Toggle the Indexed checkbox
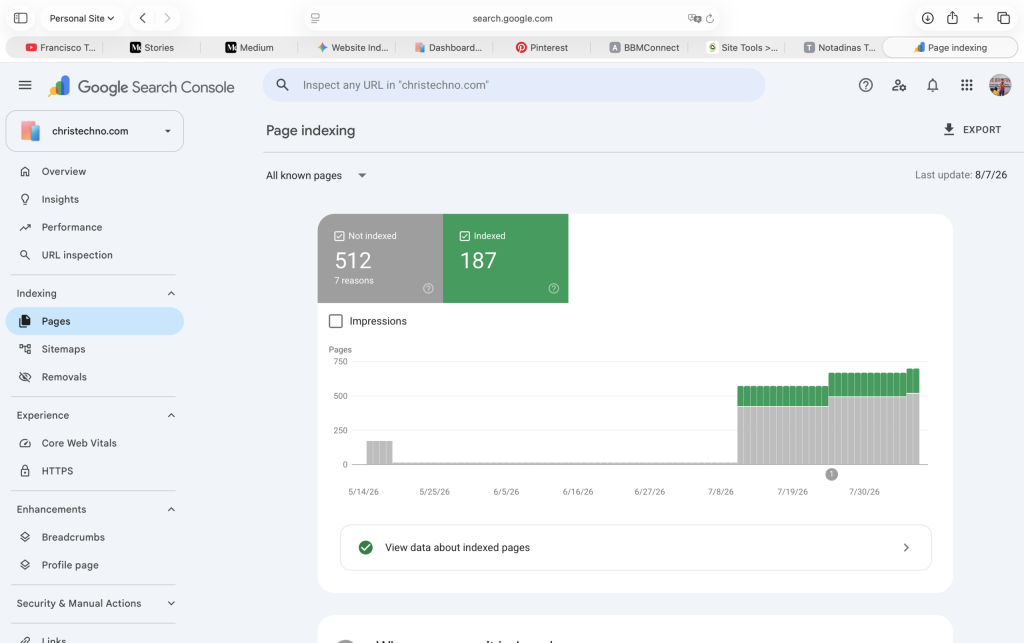The width and height of the screenshot is (1024, 643). [x=464, y=236]
